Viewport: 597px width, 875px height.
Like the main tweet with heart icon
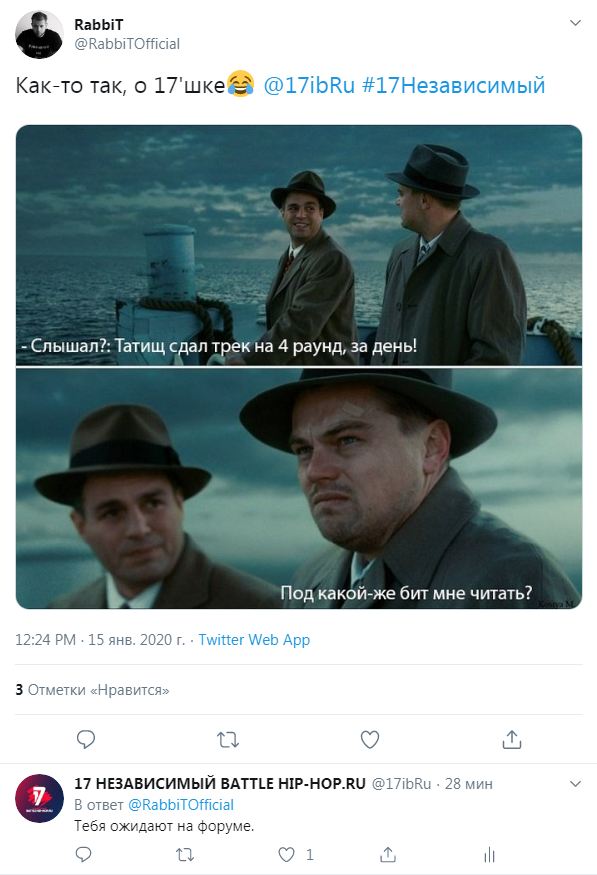tap(369, 739)
